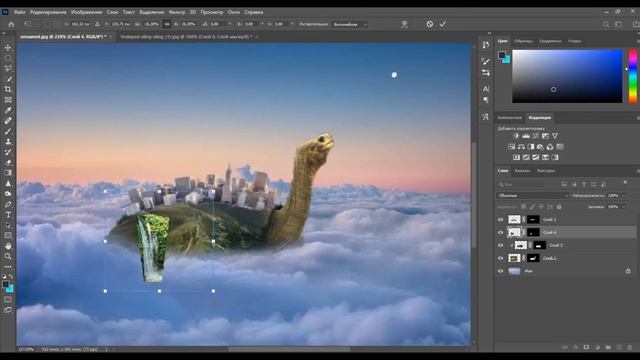Click add layer mask button at panel bottom
Viewport: 640px width, 360px height.
586,347
